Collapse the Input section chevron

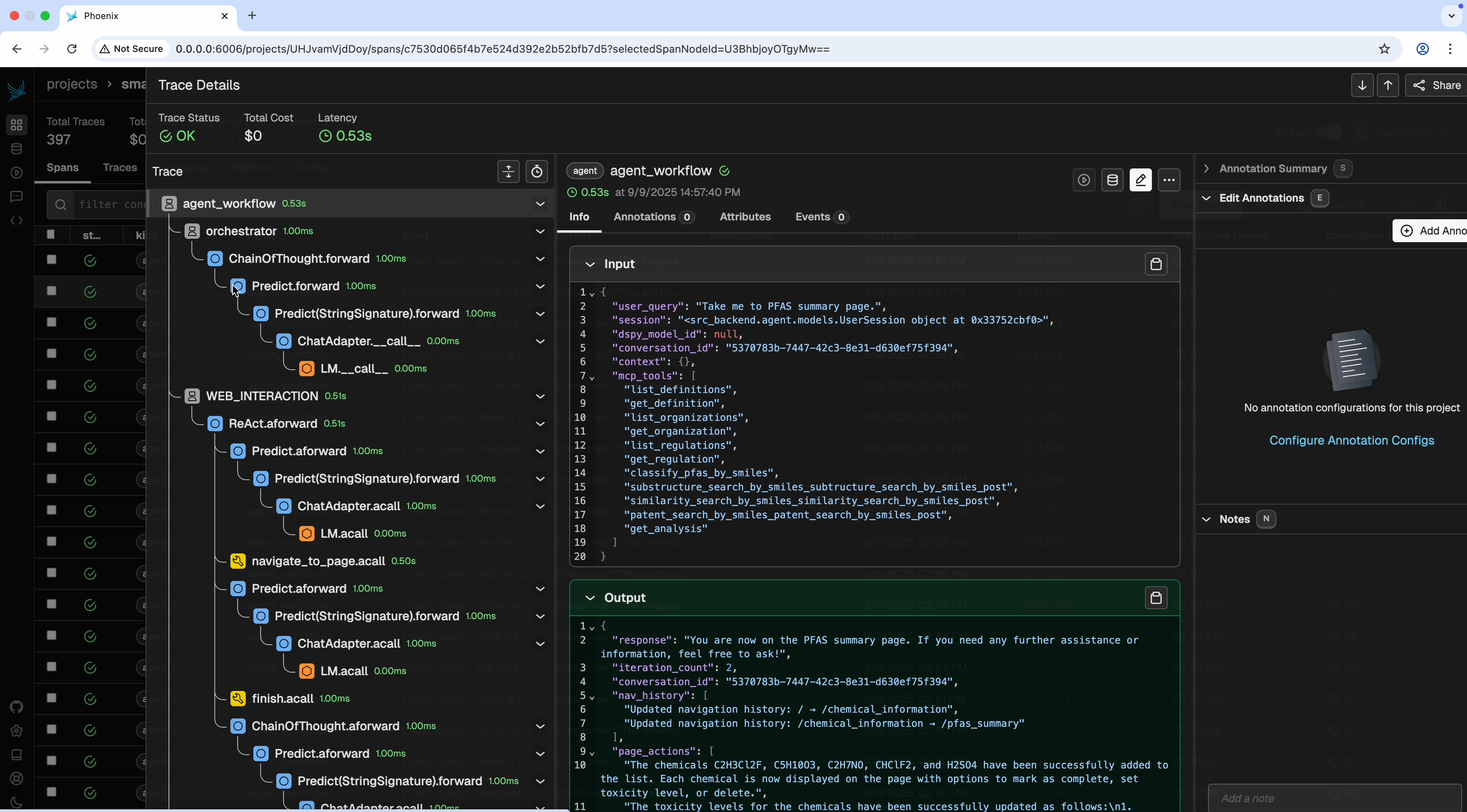pyautogui.click(x=590, y=264)
